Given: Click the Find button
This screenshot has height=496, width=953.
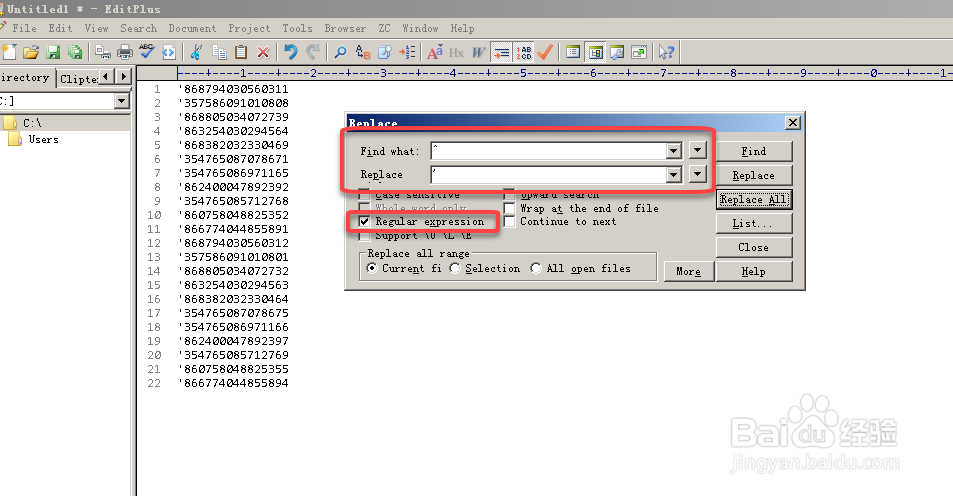Looking at the screenshot, I should click(x=754, y=151).
